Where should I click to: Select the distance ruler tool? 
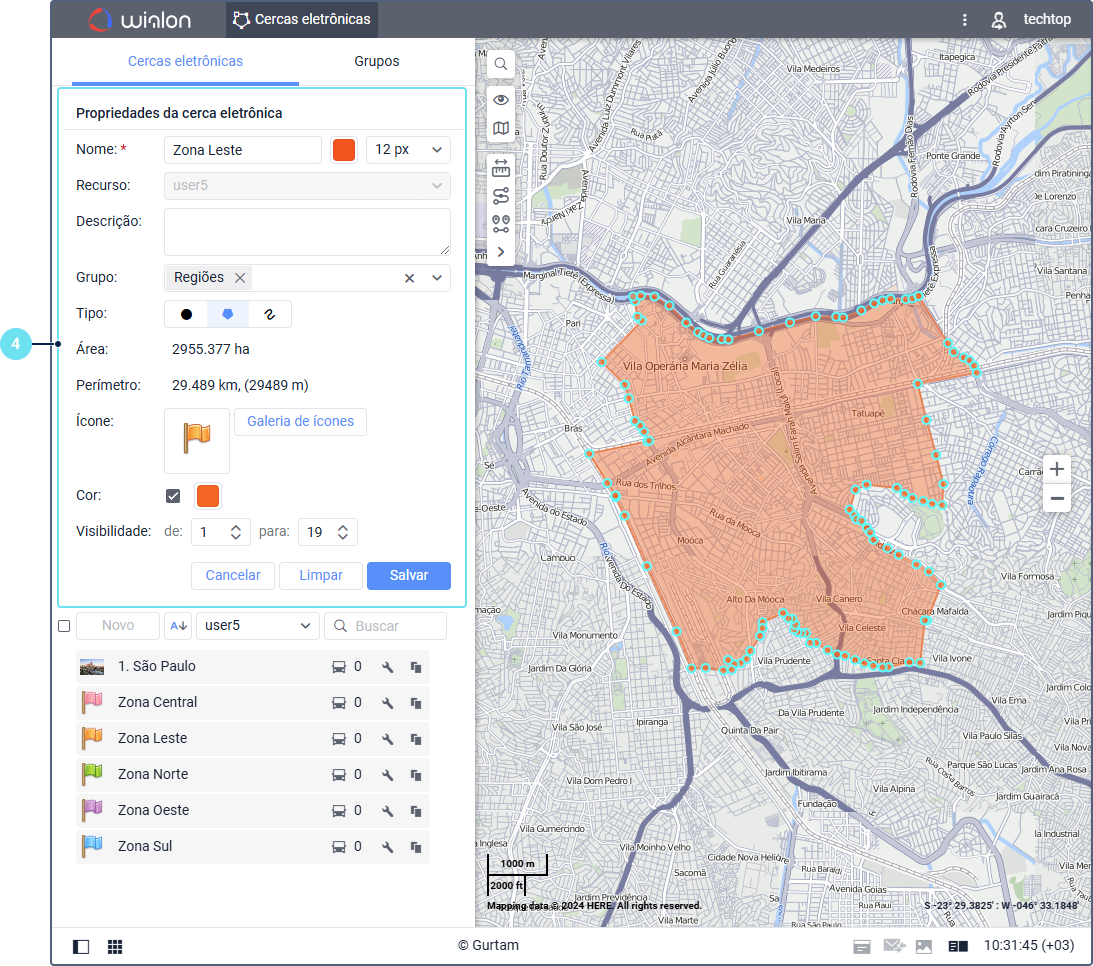coord(501,167)
